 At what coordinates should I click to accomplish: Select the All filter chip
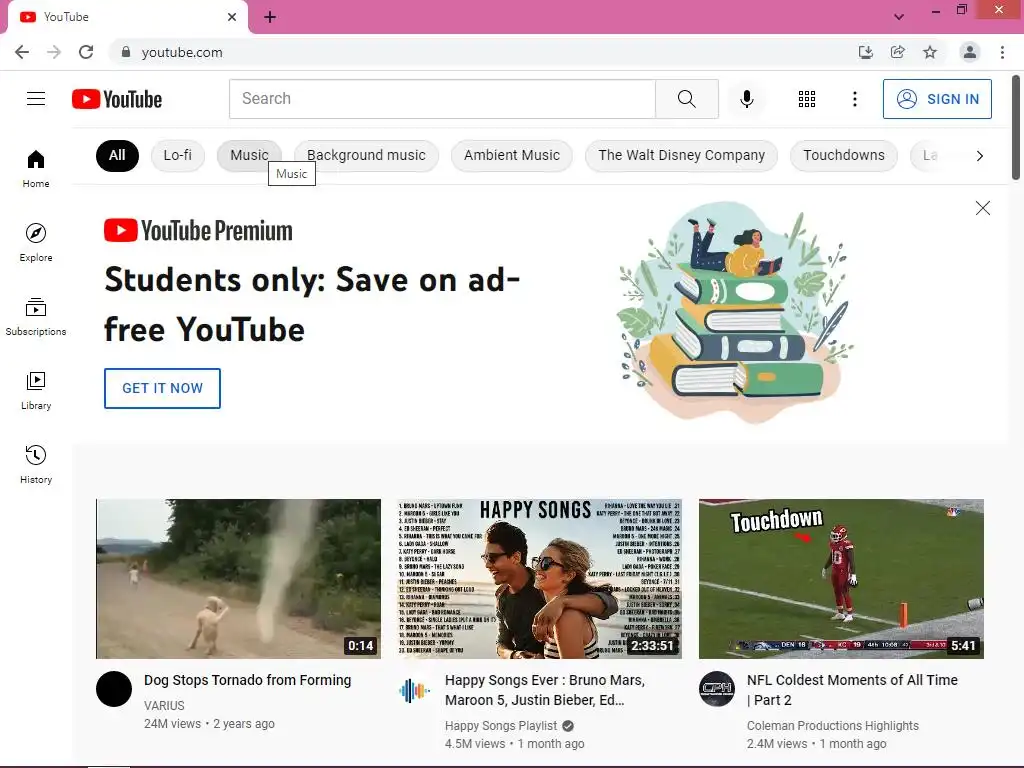117,155
